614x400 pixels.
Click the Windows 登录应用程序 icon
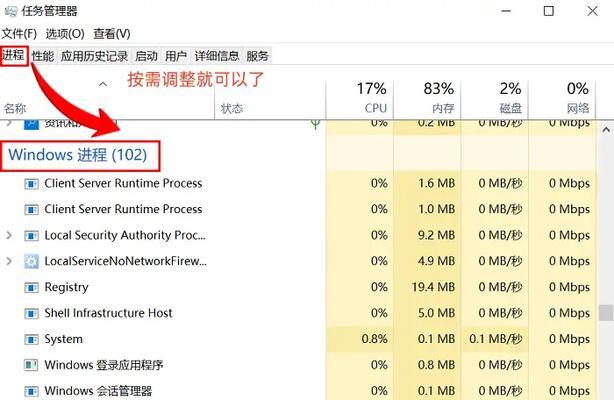pyautogui.click(x=31, y=366)
